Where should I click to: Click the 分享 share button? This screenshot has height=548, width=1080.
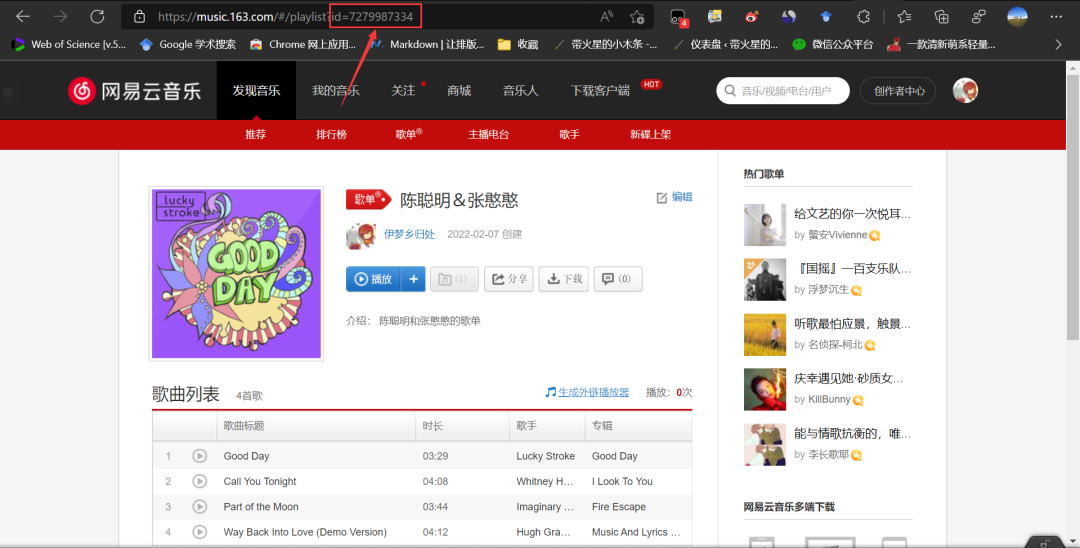[509, 279]
